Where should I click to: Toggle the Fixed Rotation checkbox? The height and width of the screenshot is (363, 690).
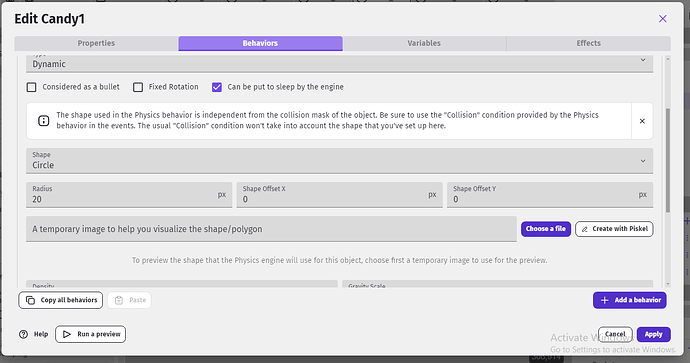(138, 87)
